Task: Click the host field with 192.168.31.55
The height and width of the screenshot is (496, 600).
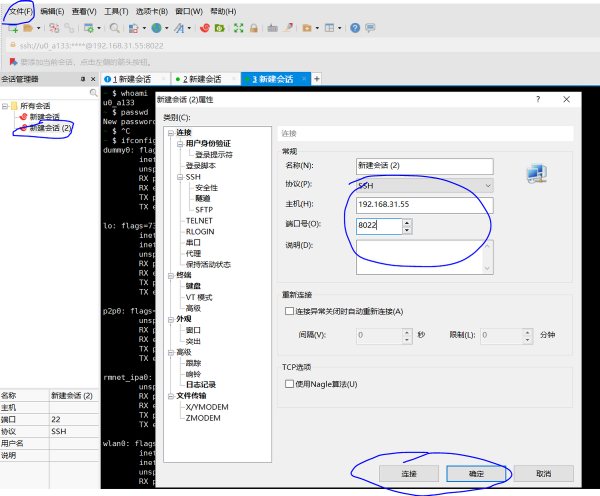Action: [x=424, y=205]
